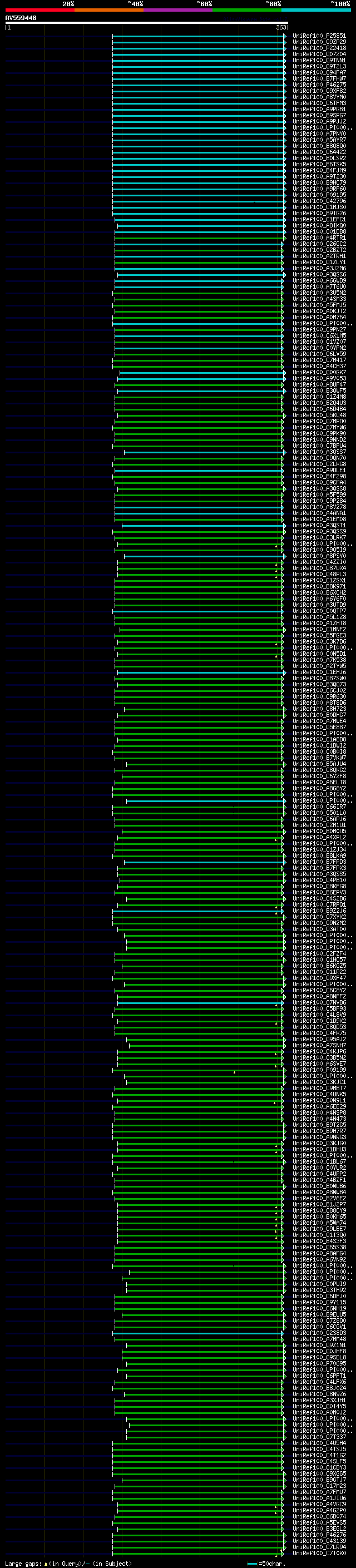Click hit label UniRef100_O64422
Screen dimensions: 356x1568
point(319,152)
